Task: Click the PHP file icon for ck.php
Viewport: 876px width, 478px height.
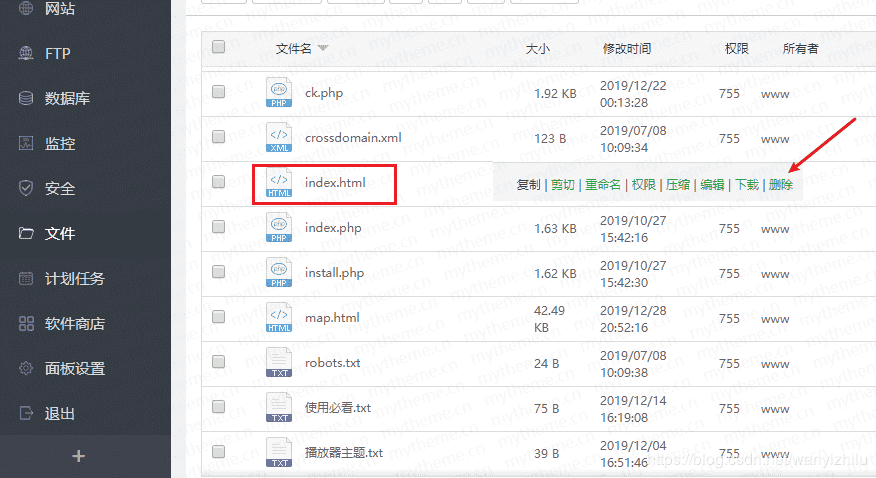Action: [x=279, y=93]
